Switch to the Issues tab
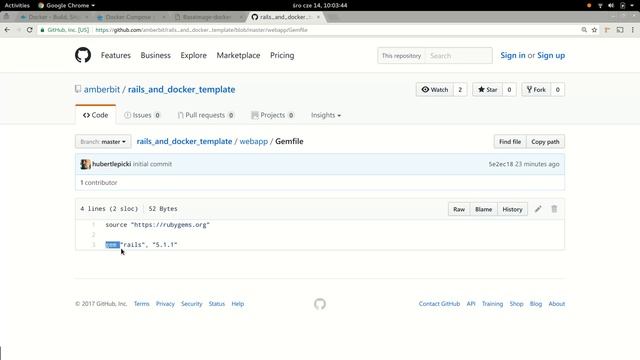Viewport: 640px width, 360px height. (x=142, y=115)
